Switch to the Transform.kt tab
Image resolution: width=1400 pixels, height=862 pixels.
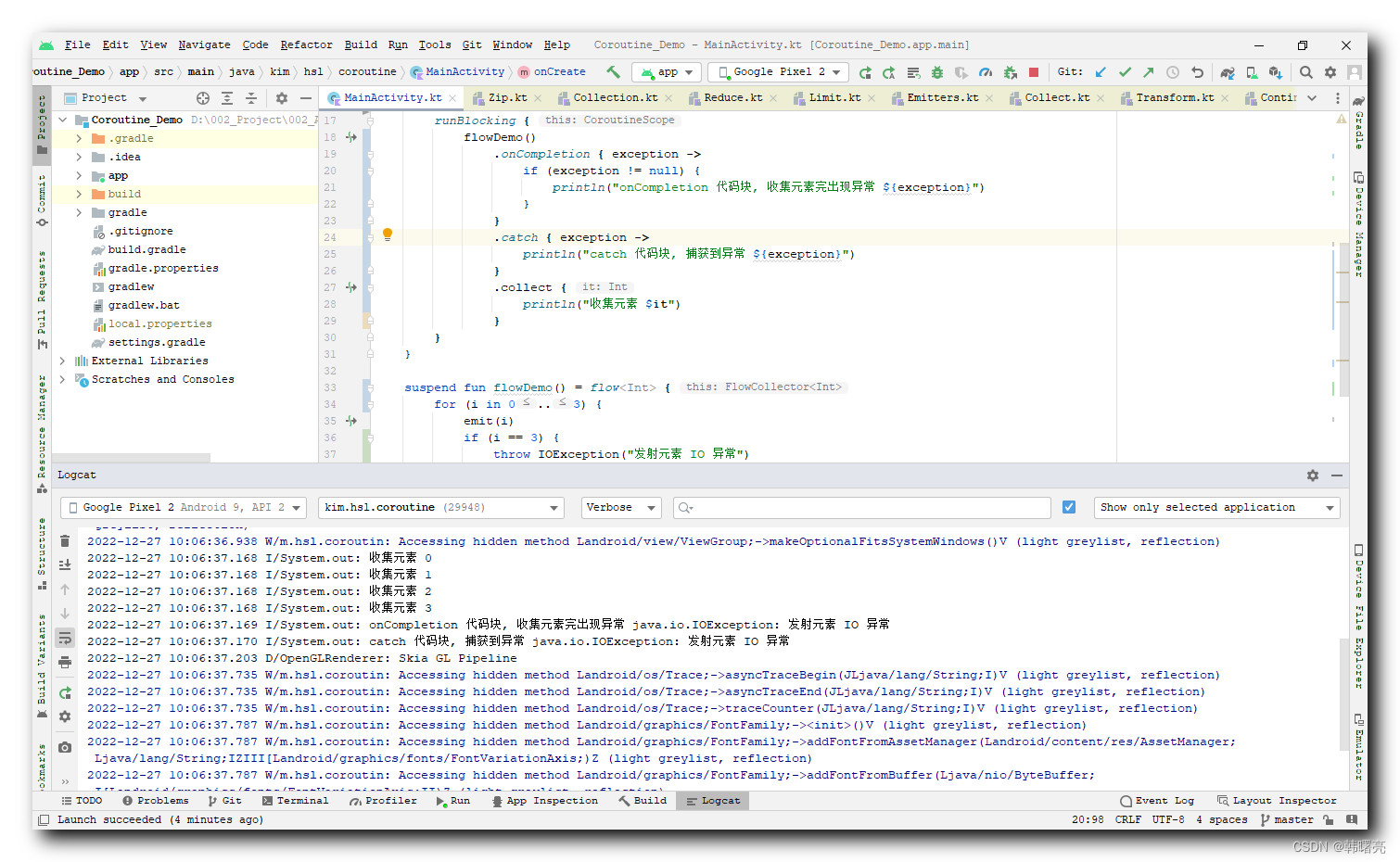1175,98
